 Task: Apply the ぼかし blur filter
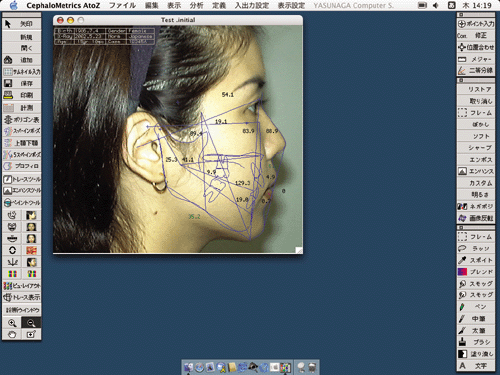pos(476,124)
